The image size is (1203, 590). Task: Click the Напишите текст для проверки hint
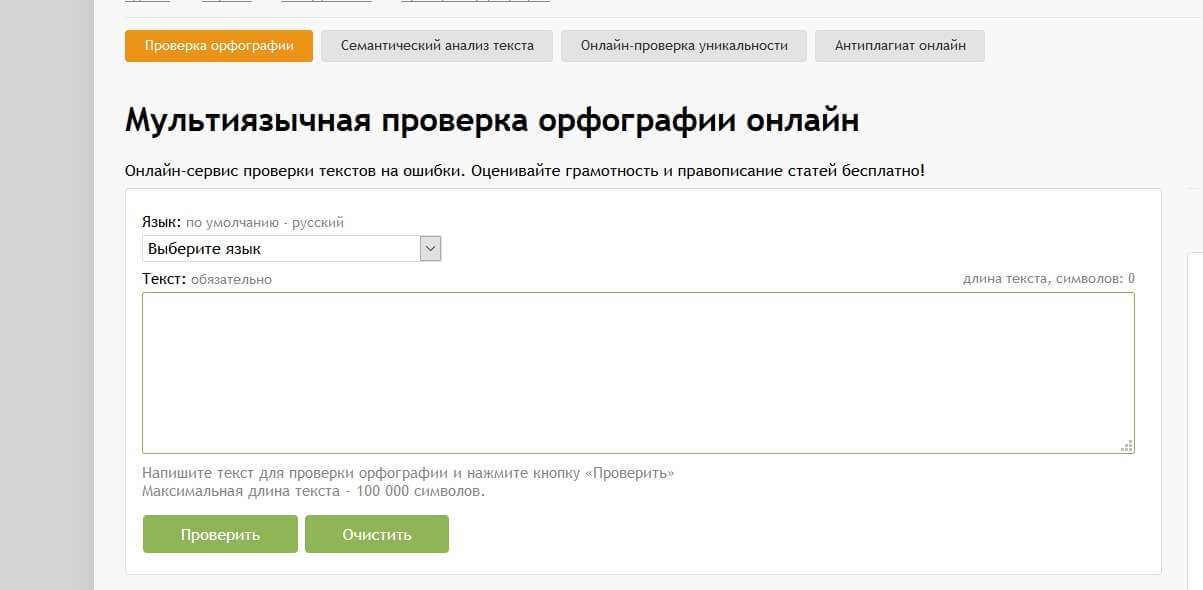pyautogui.click(x=408, y=473)
